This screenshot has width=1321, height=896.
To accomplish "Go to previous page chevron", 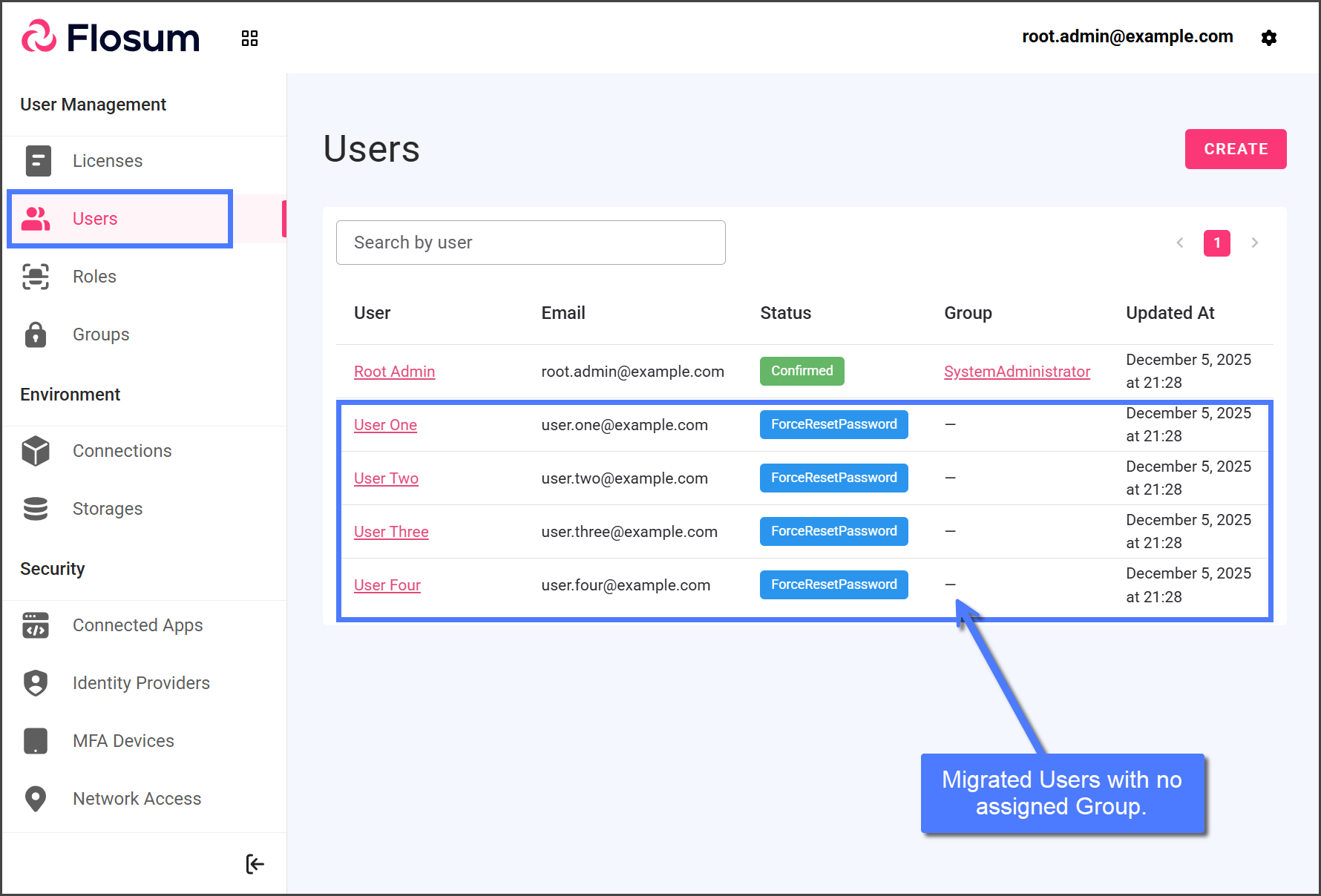I will pos(1180,243).
